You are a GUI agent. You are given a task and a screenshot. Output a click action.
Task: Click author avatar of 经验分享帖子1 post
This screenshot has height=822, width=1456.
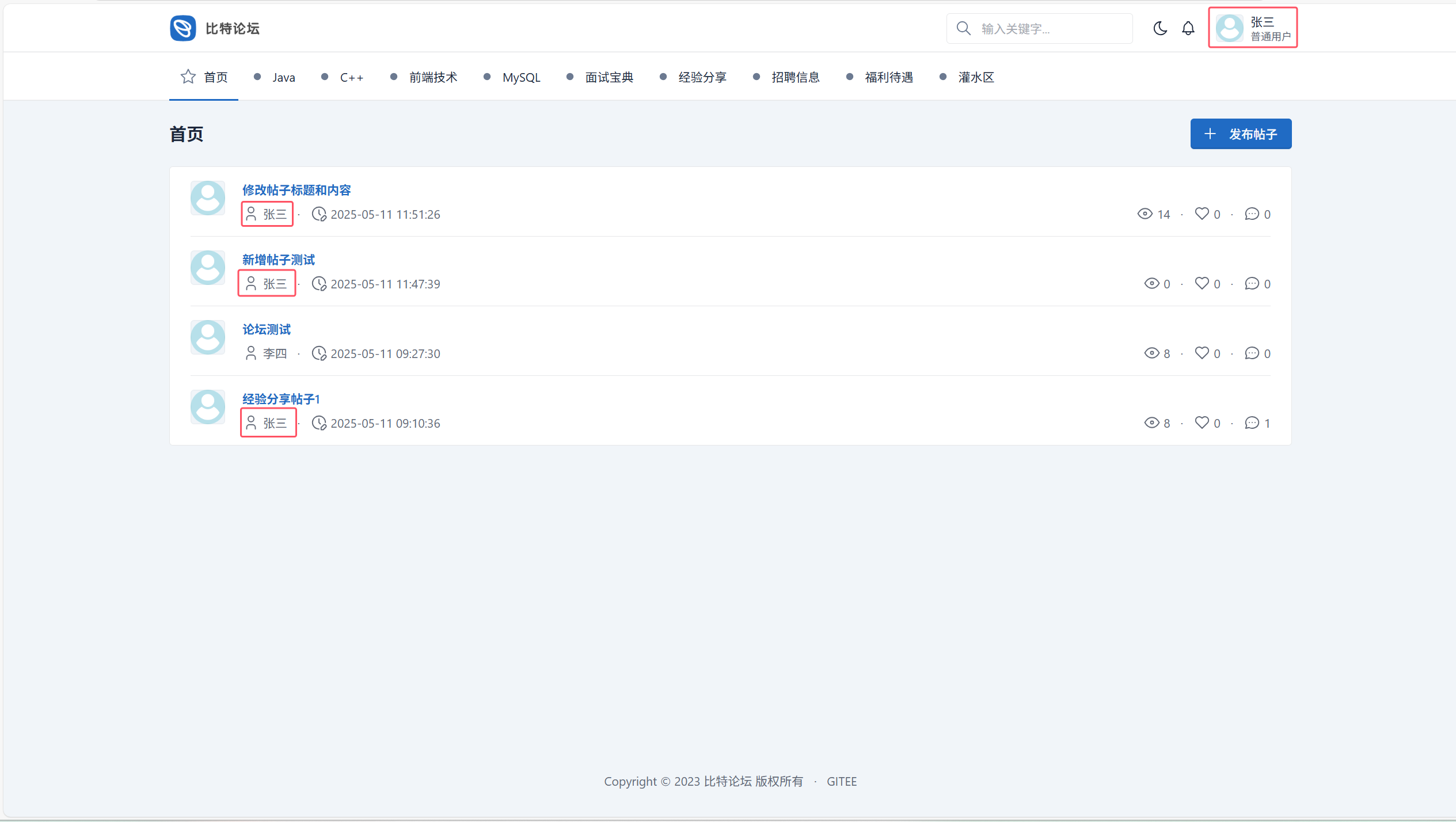click(208, 407)
